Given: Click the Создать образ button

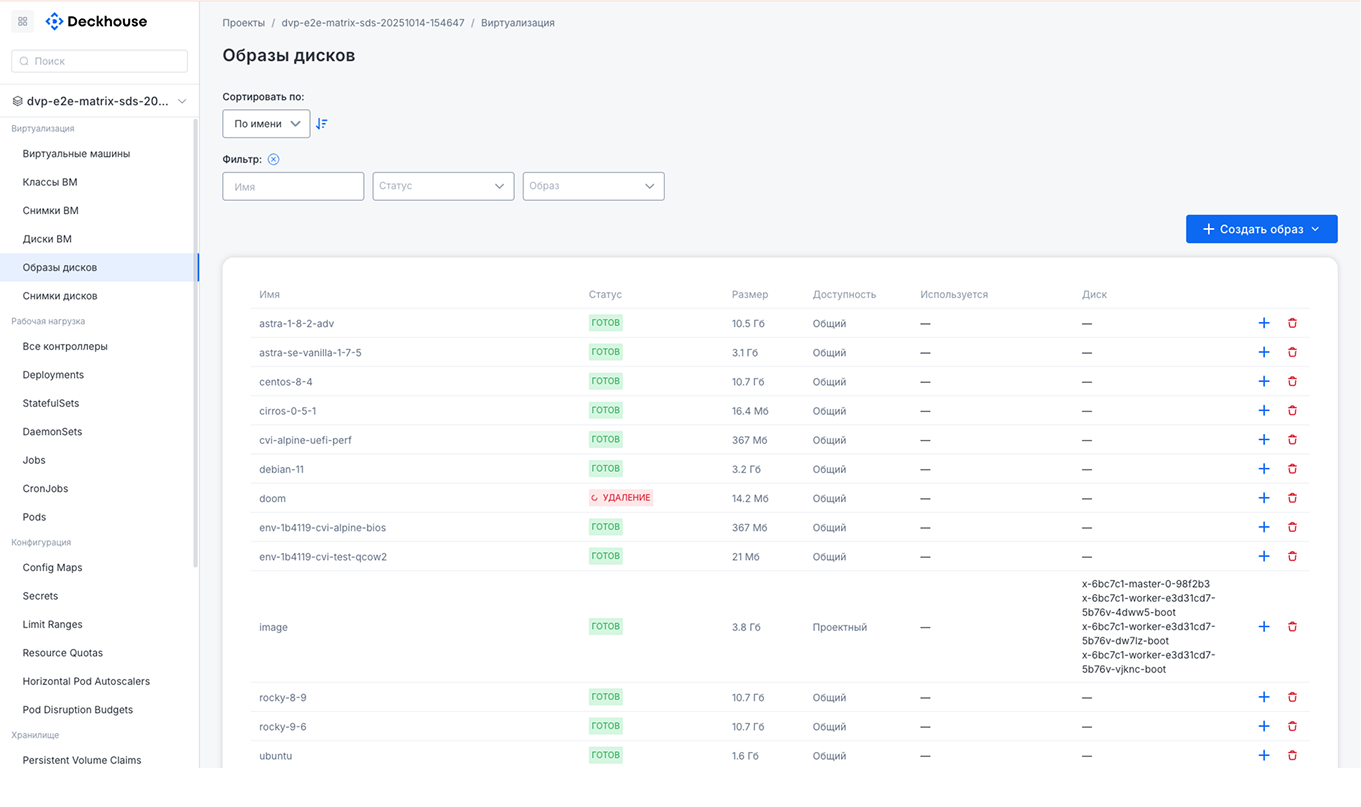Looking at the screenshot, I should point(1261,229).
